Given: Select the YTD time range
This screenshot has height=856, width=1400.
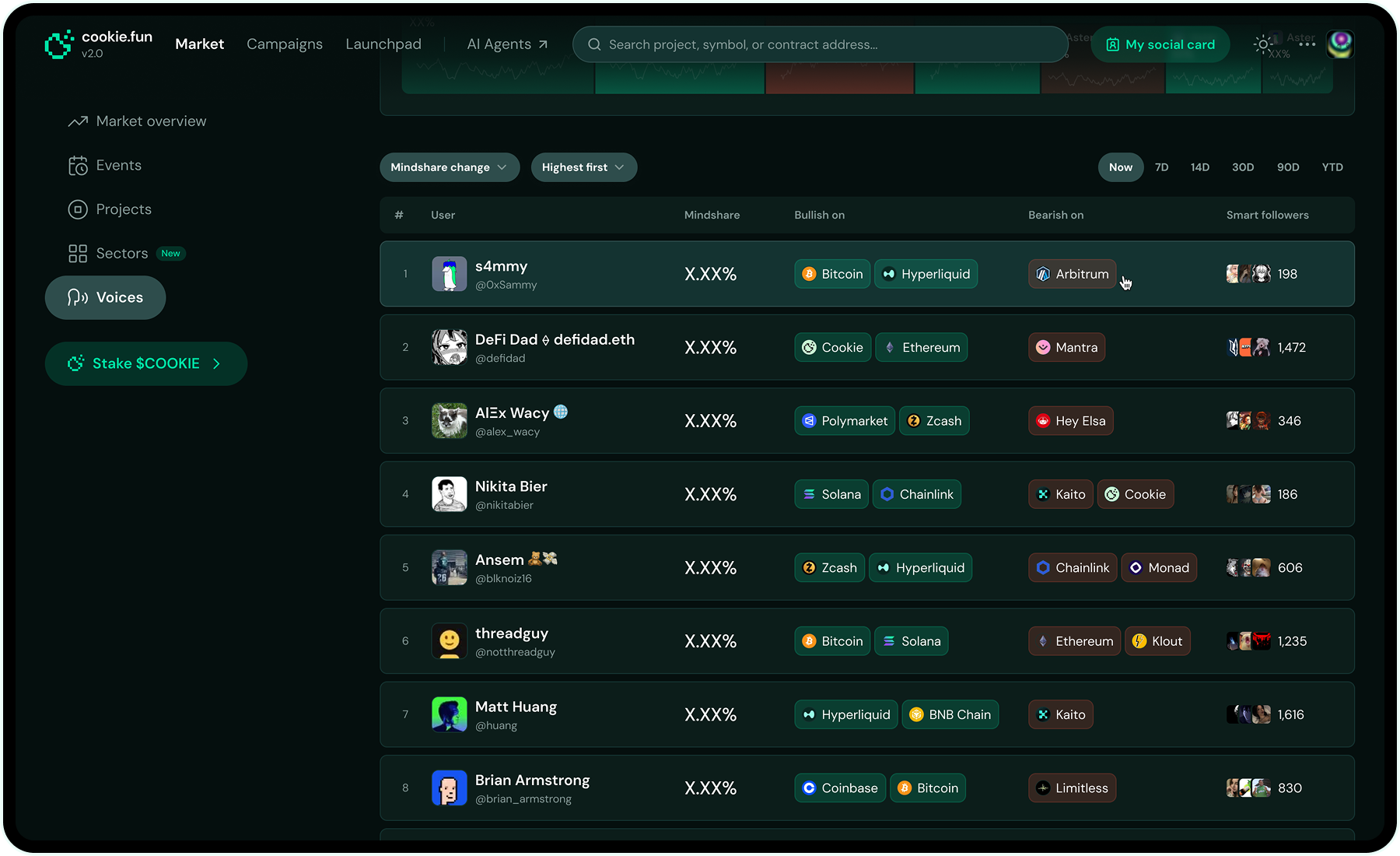Looking at the screenshot, I should (x=1332, y=167).
